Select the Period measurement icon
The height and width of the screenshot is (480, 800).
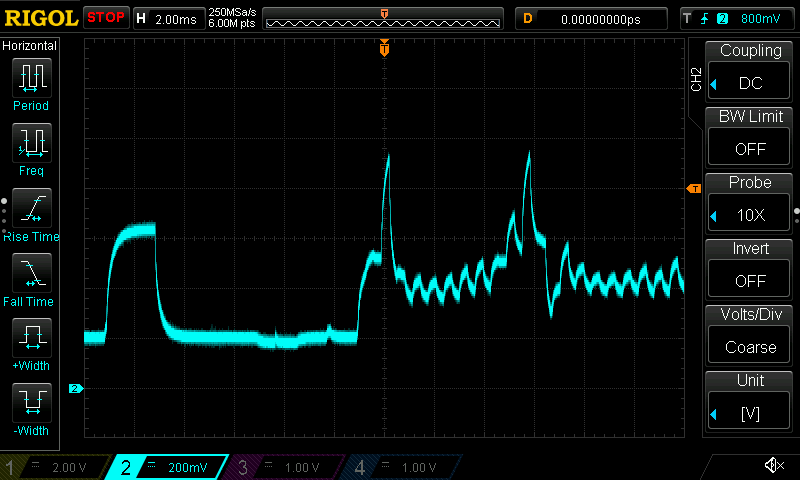coord(31,78)
